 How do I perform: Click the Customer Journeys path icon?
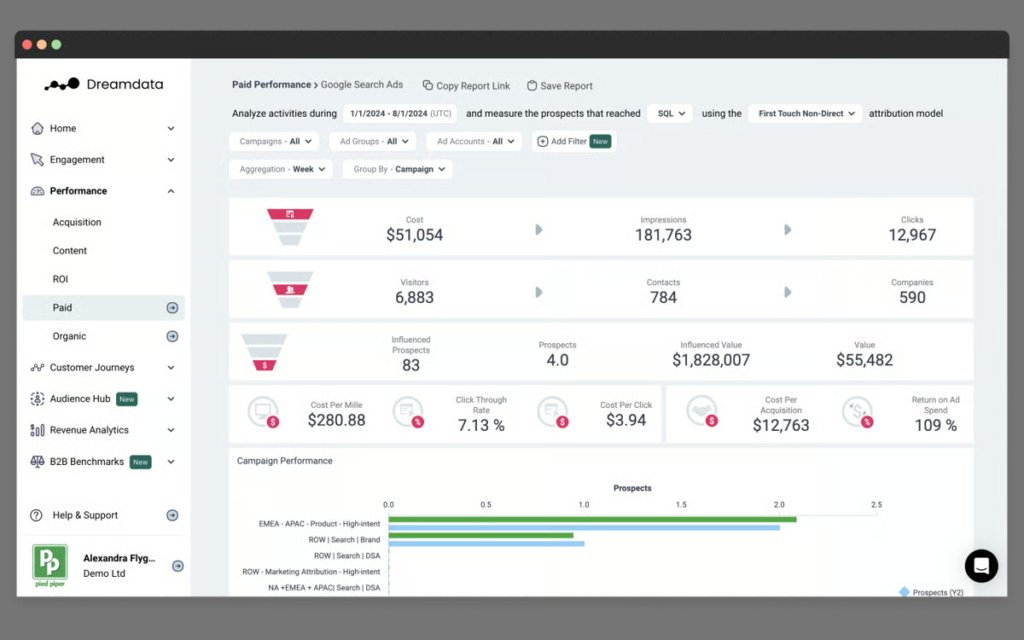pos(37,368)
